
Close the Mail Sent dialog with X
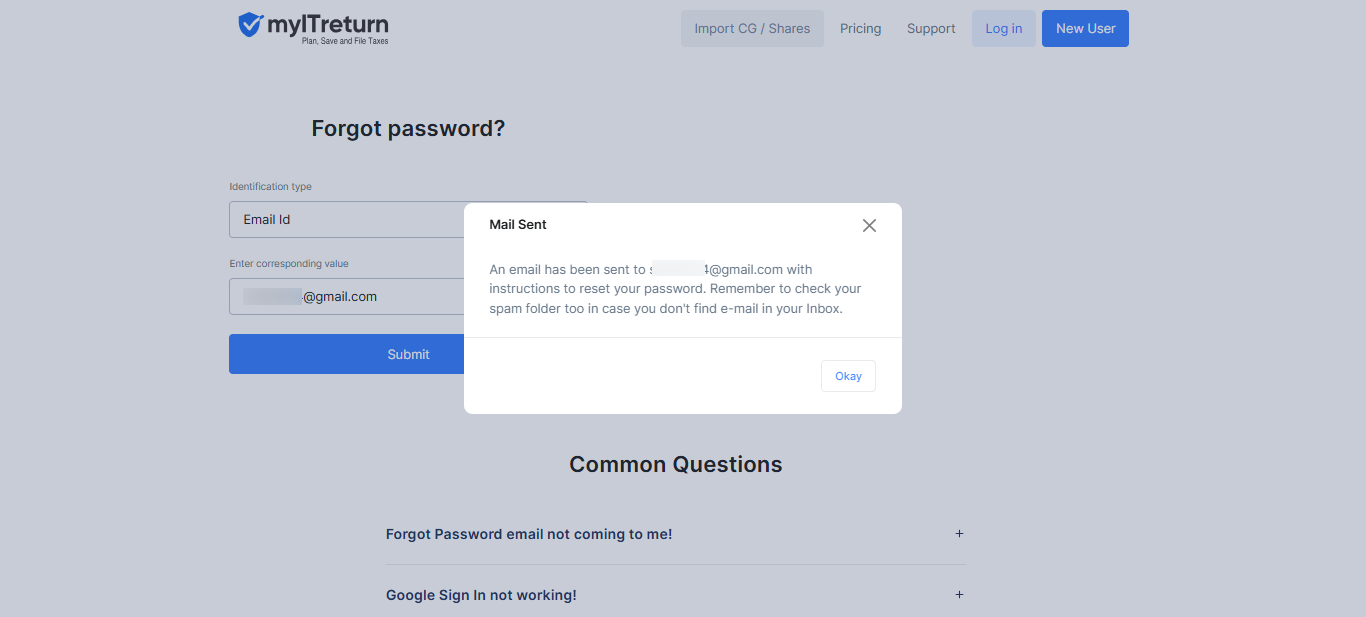pyautogui.click(x=869, y=226)
